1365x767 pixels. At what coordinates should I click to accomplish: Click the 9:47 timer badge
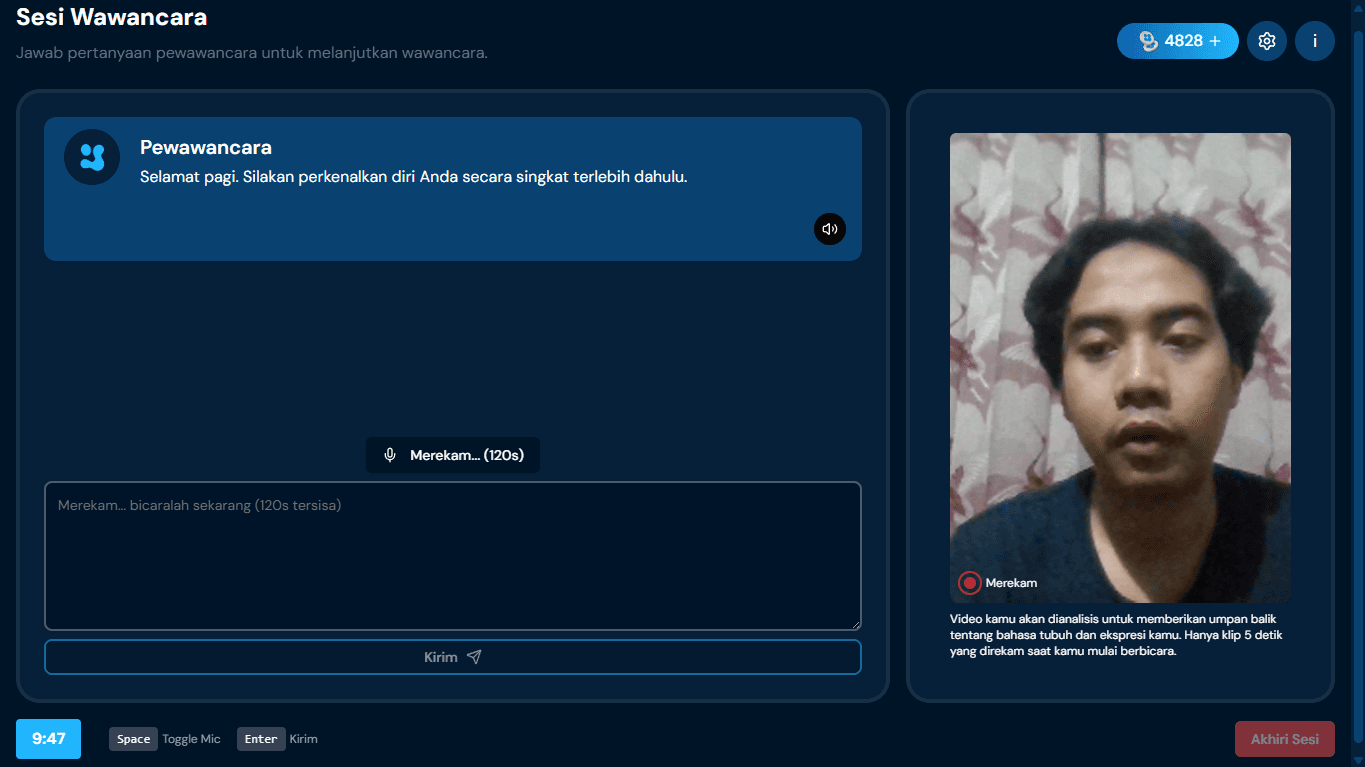tap(48, 739)
